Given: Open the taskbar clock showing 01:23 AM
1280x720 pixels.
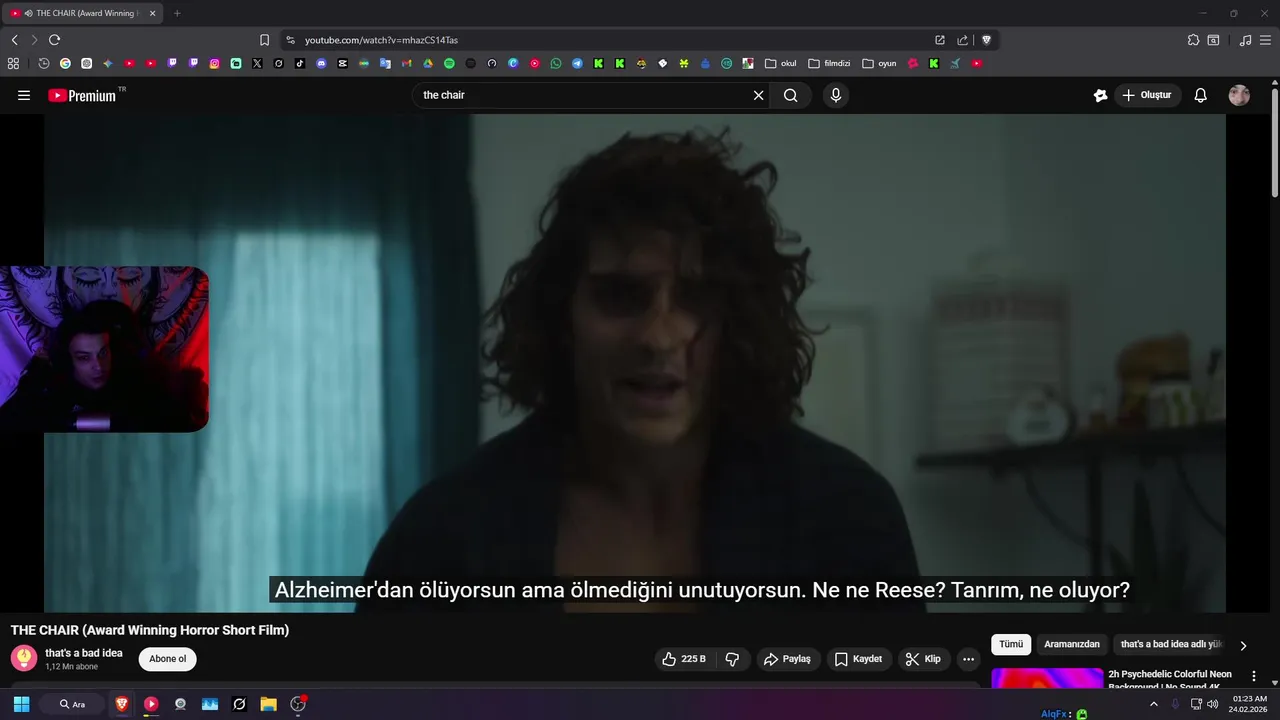Looking at the screenshot, I should coord(1249,704).
